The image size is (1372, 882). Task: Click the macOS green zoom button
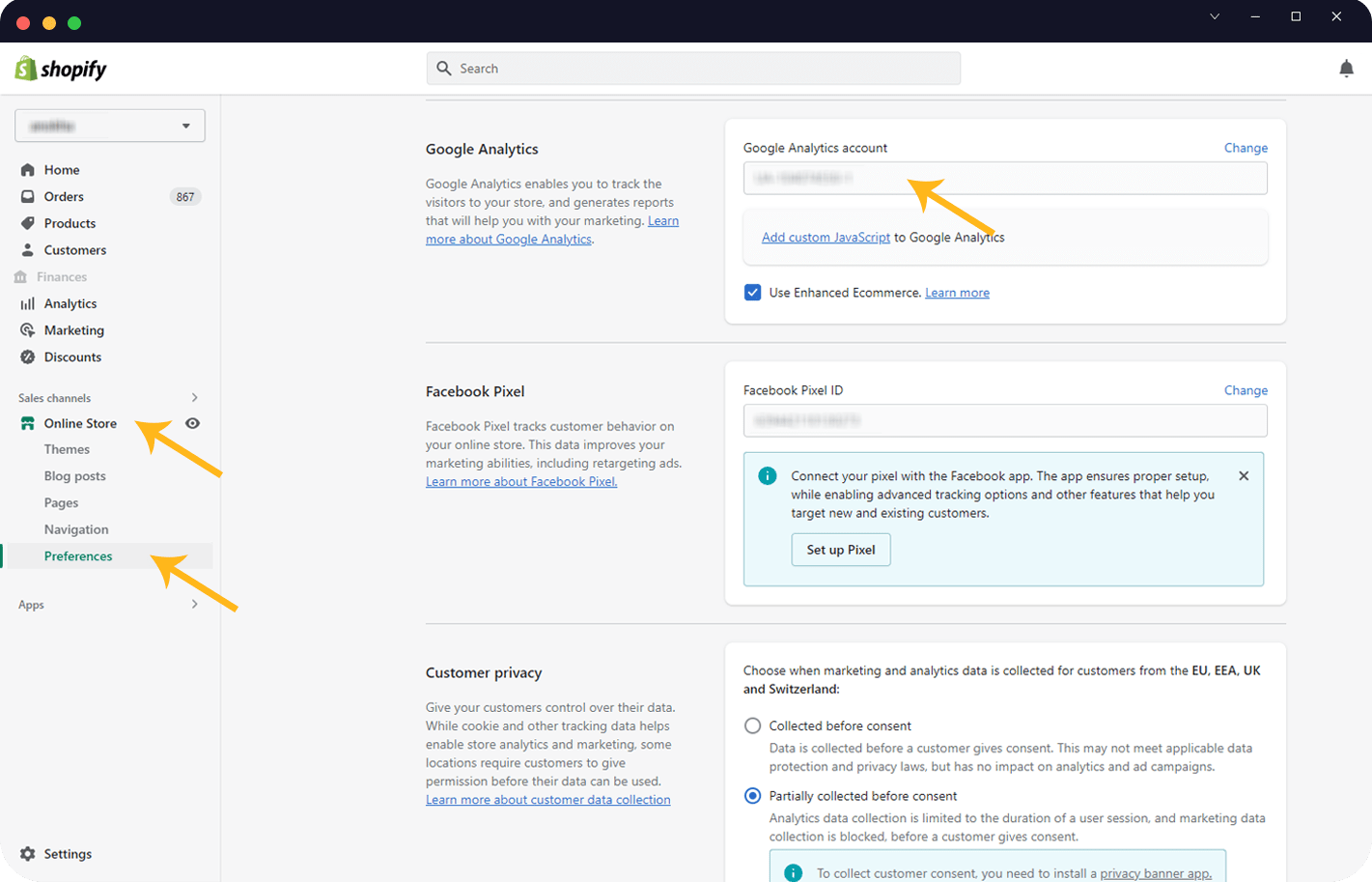click(x=74, y=22)
